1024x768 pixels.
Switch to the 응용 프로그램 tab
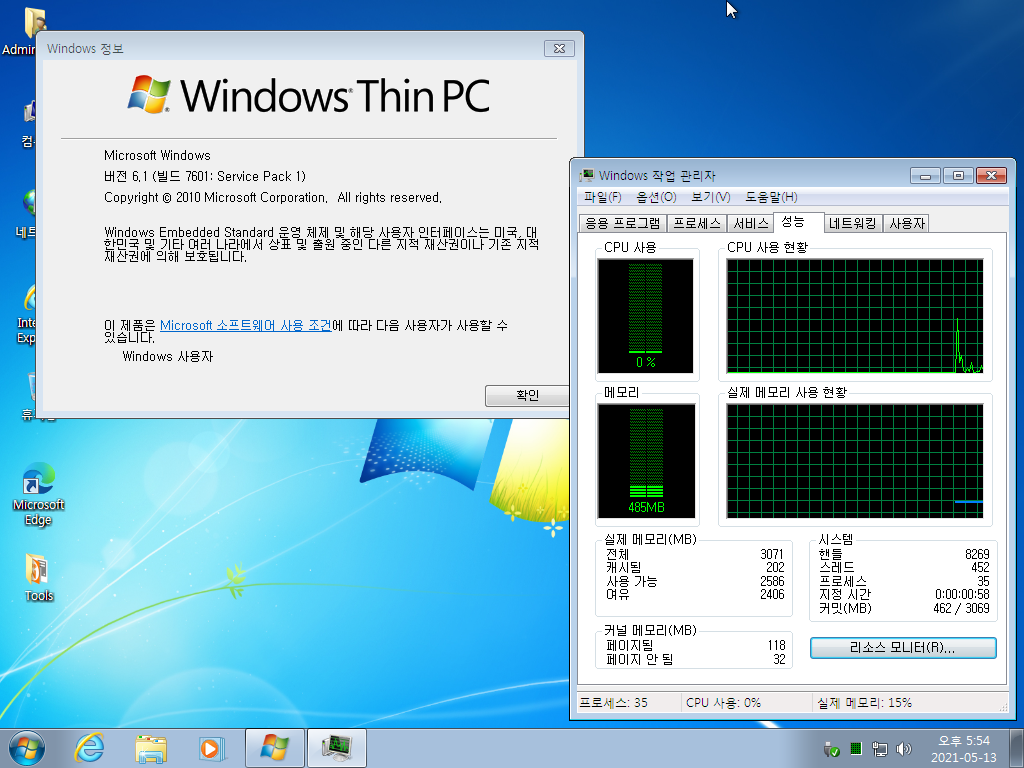(x=623, y=223)
